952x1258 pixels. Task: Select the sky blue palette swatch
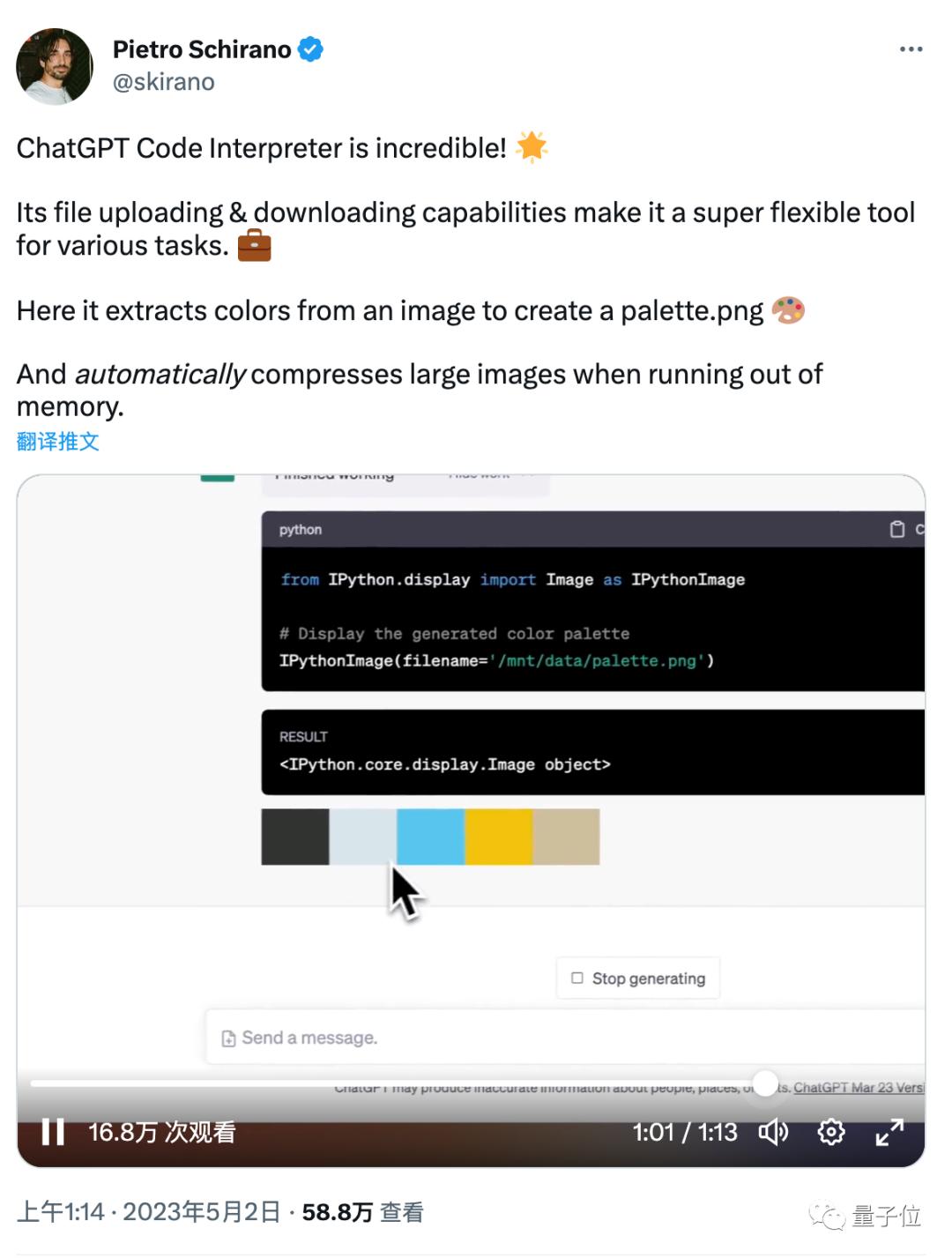[x=430, y=837]
